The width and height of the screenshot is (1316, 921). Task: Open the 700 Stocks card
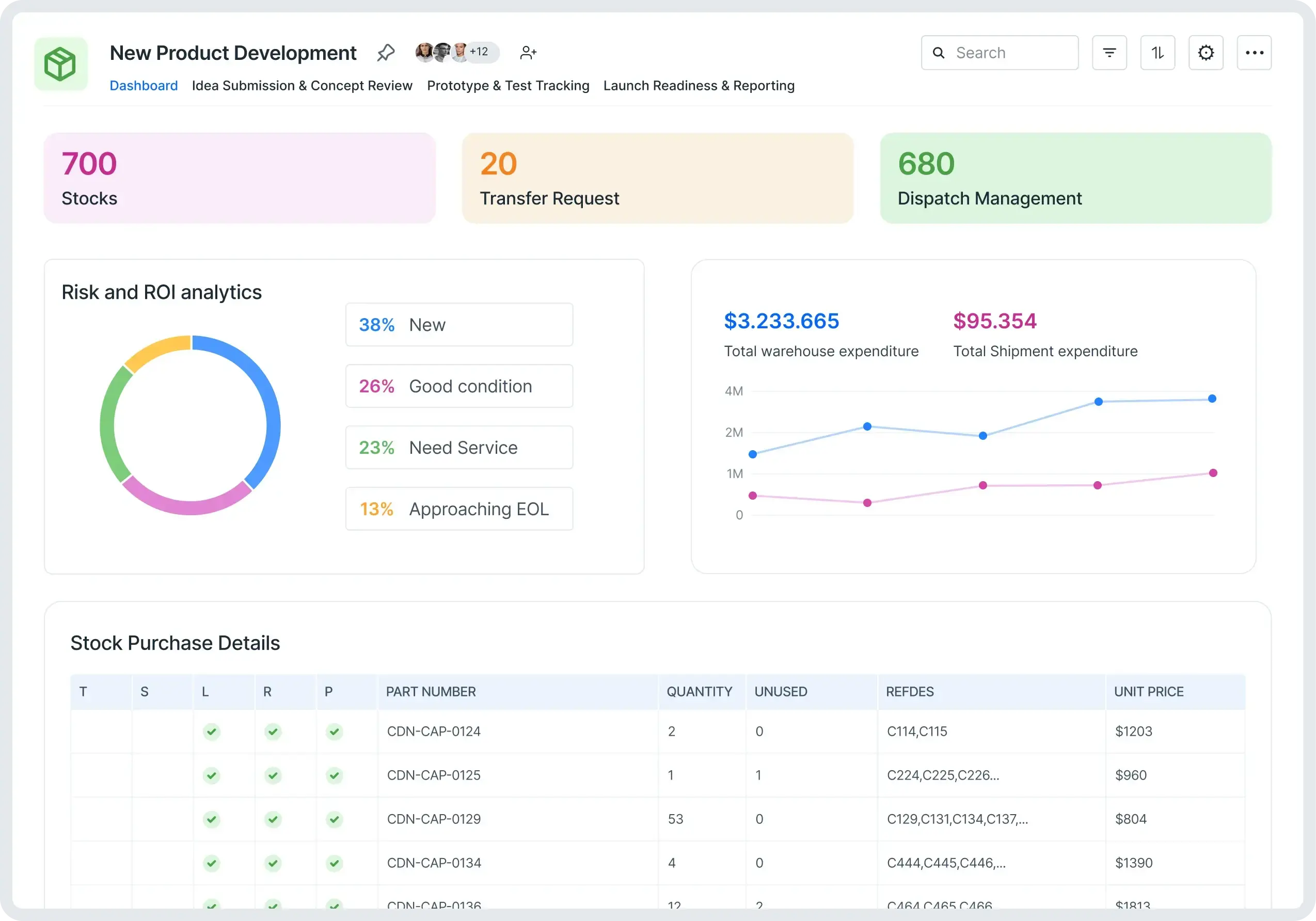point(240,178)
